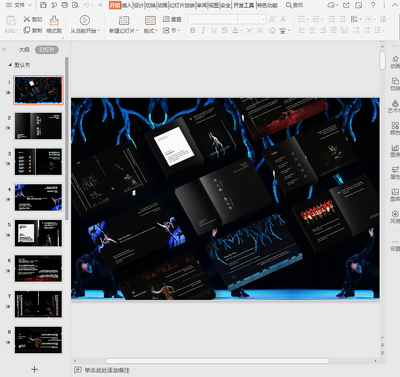Screen dimensions: 400x377
Task: Align text left
Action: [302, 30]
